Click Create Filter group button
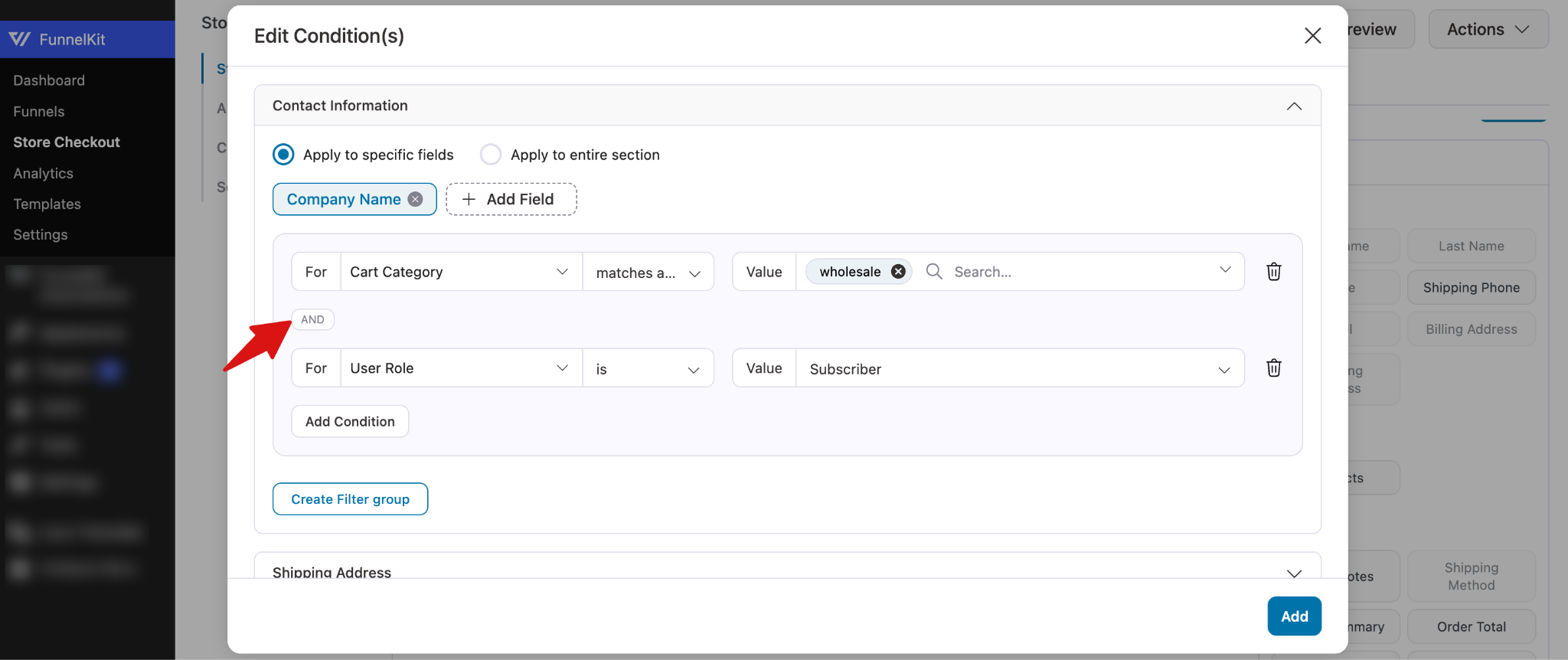This screenshot has width=1568, height=660. 350,499
